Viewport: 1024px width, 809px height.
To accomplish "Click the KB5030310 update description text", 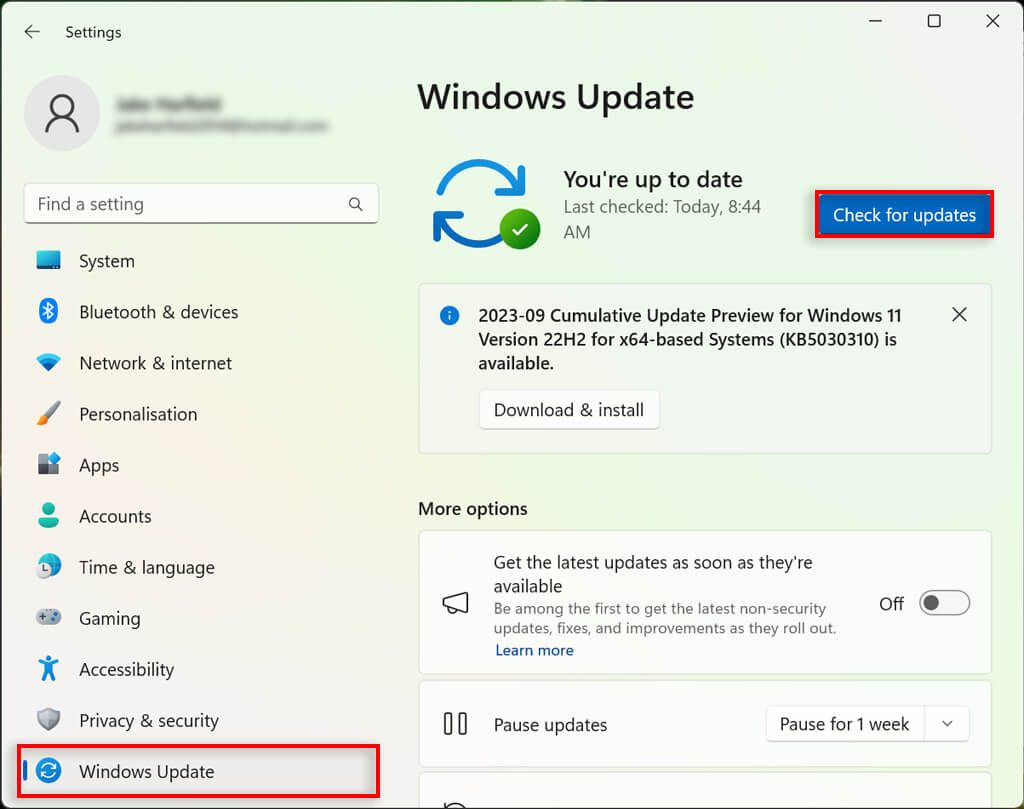I will tap(690, 339).
